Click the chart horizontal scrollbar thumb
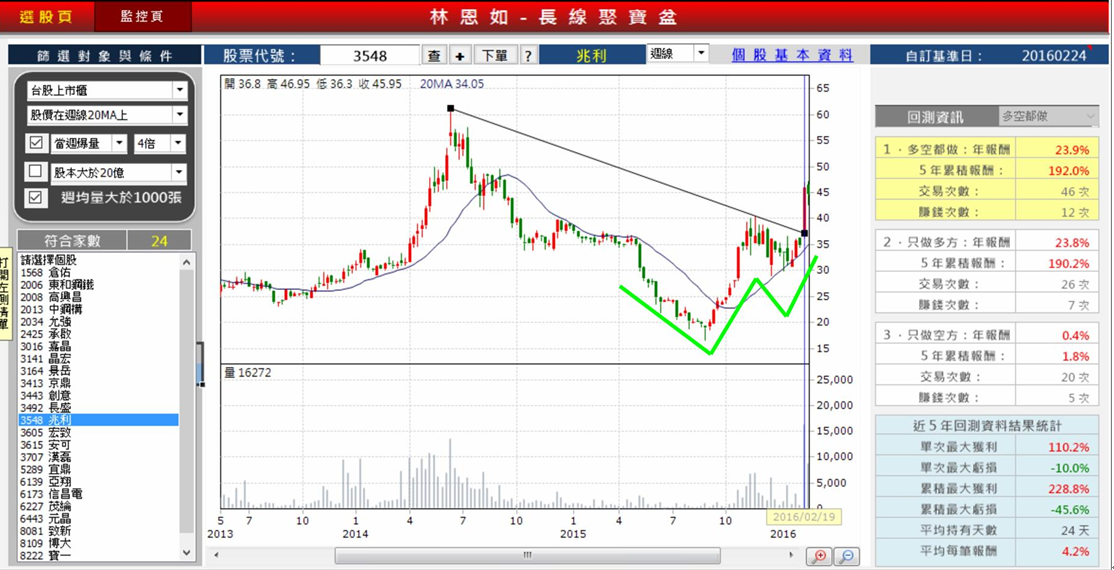Screen dimensions: 1114x570 pos(527,555)
